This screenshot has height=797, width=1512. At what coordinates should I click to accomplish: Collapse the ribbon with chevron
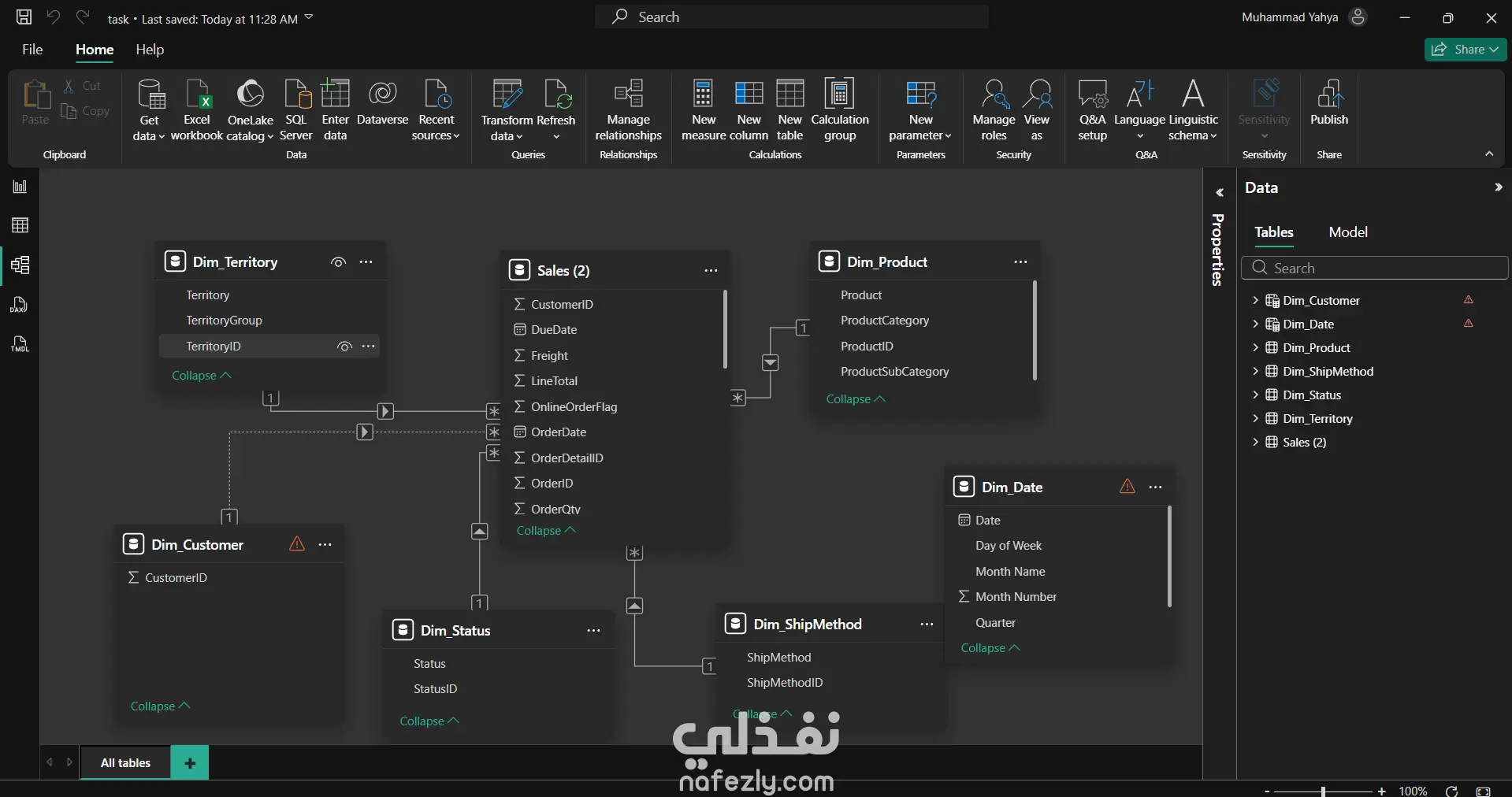click(1489, 154)
